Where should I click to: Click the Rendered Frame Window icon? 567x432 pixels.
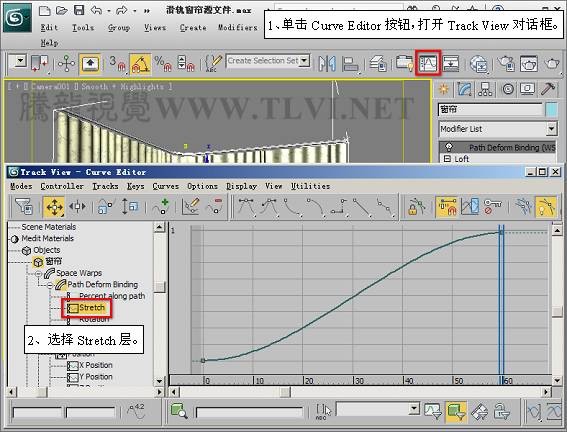coord(529,64)
